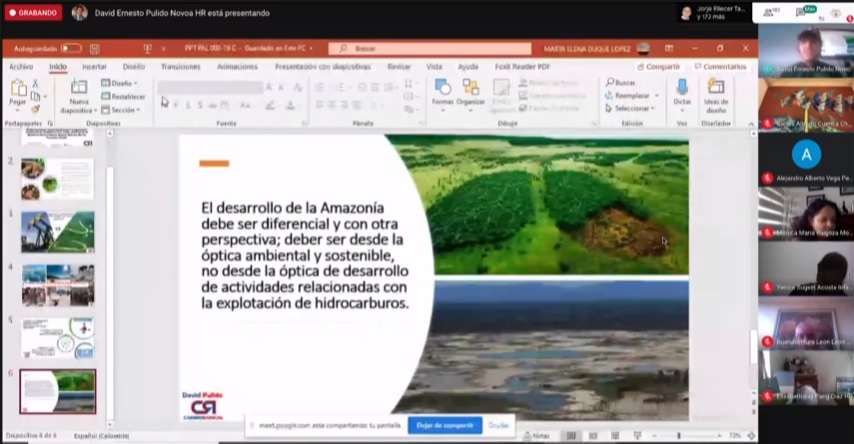Click the Portapapeles dialog launcher
The height and width of the screenshot is (444, 854).
point(50,124)
